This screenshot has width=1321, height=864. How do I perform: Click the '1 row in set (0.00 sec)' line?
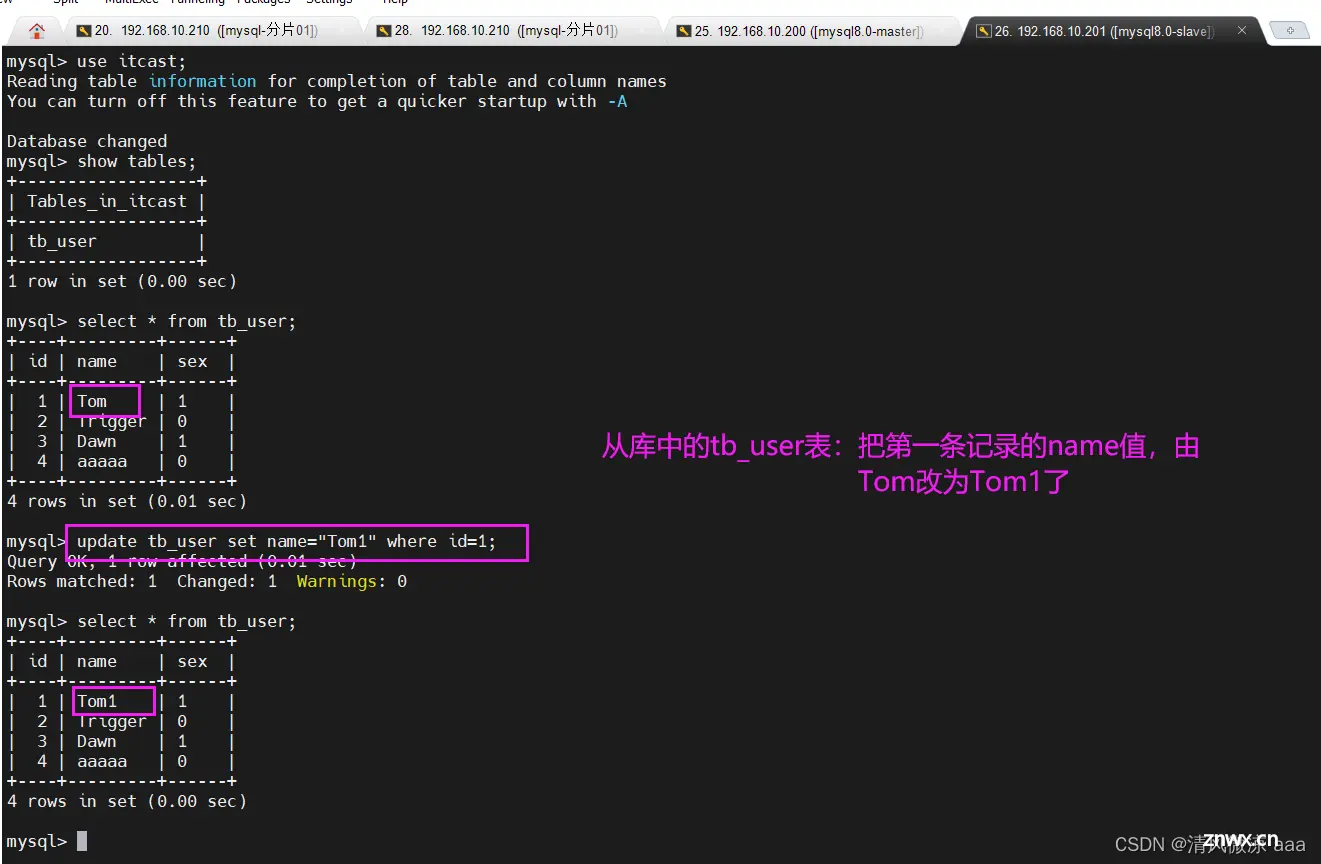(x=122, y=281)
